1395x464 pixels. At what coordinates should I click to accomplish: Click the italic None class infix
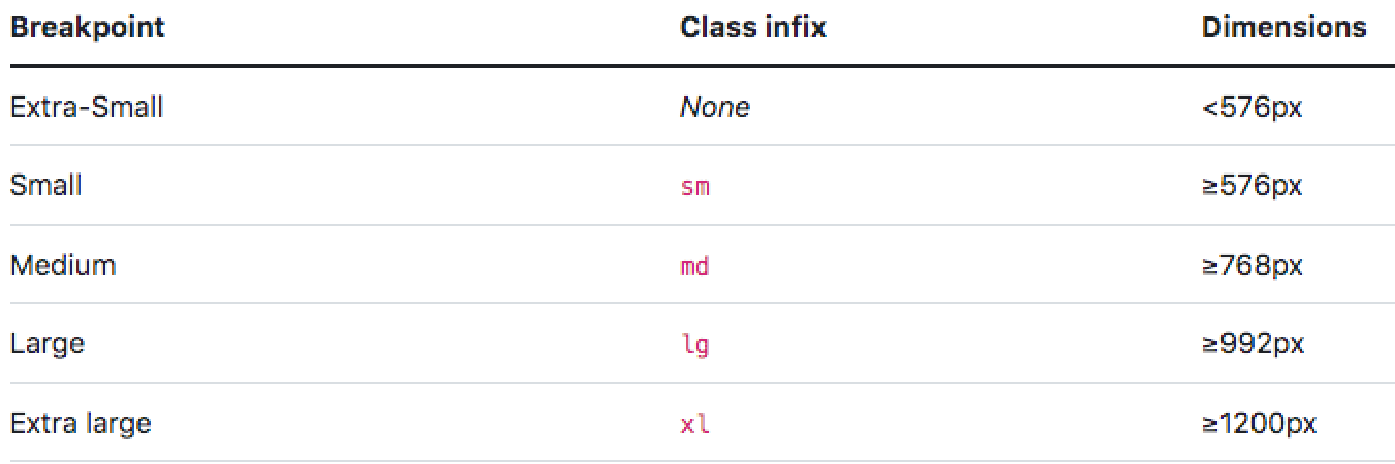tap(714, 106)
